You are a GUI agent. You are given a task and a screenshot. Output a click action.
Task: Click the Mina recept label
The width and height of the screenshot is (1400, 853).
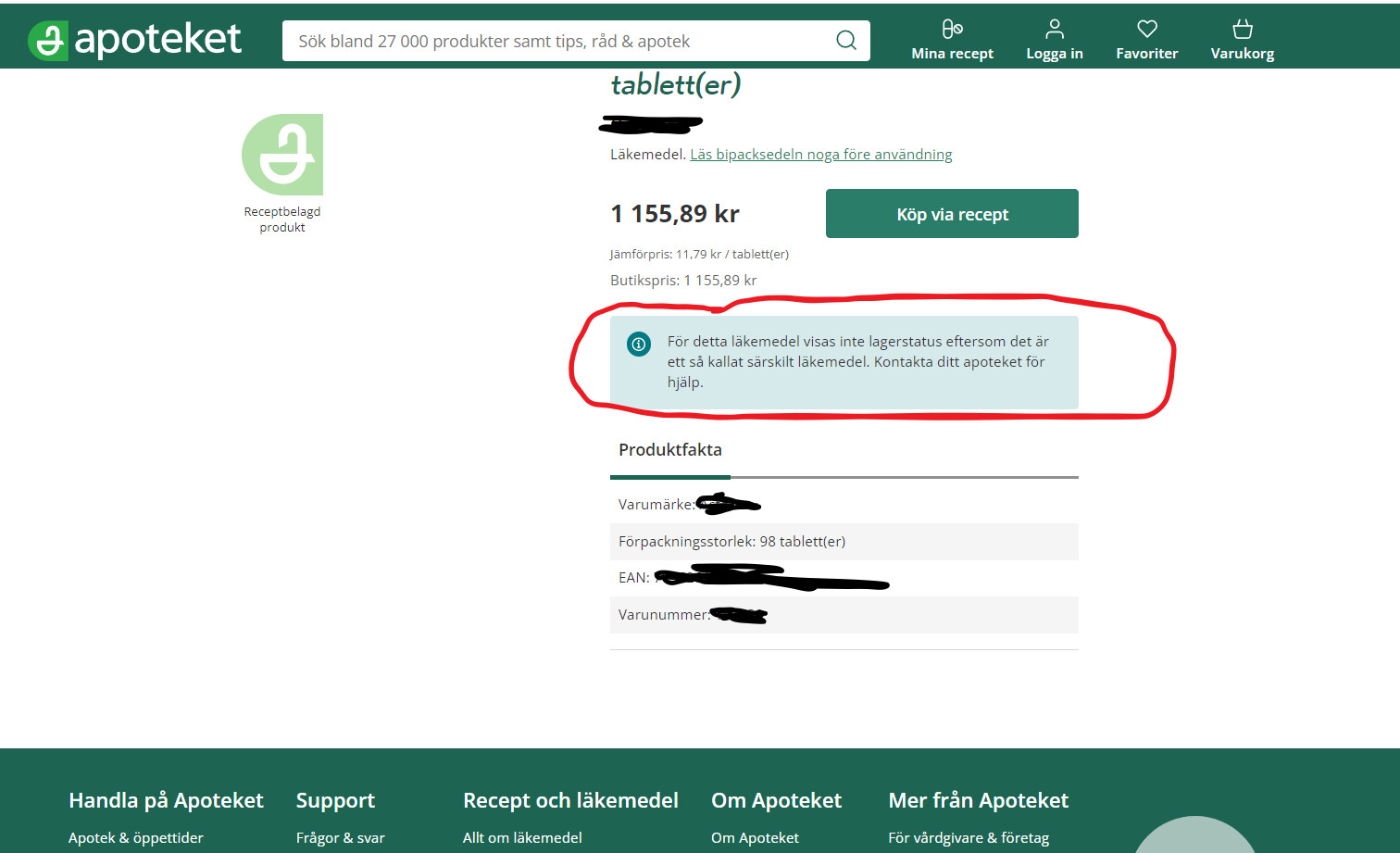click(952, 54)
